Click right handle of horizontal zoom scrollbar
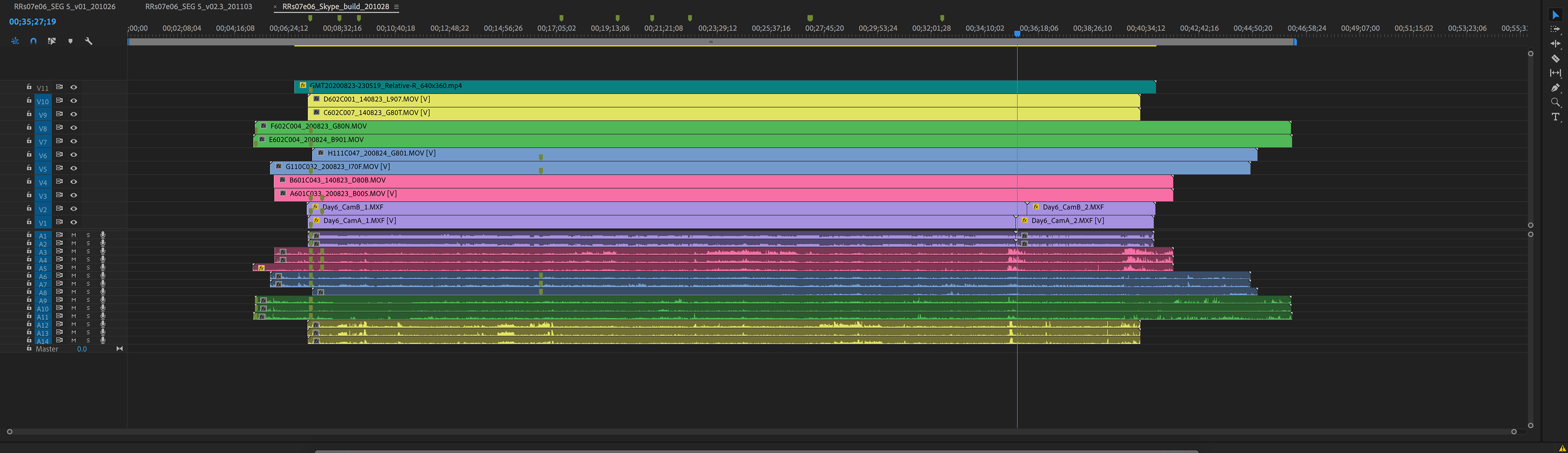This screenshot has width=1568, height=453. tap(1514, 432)
